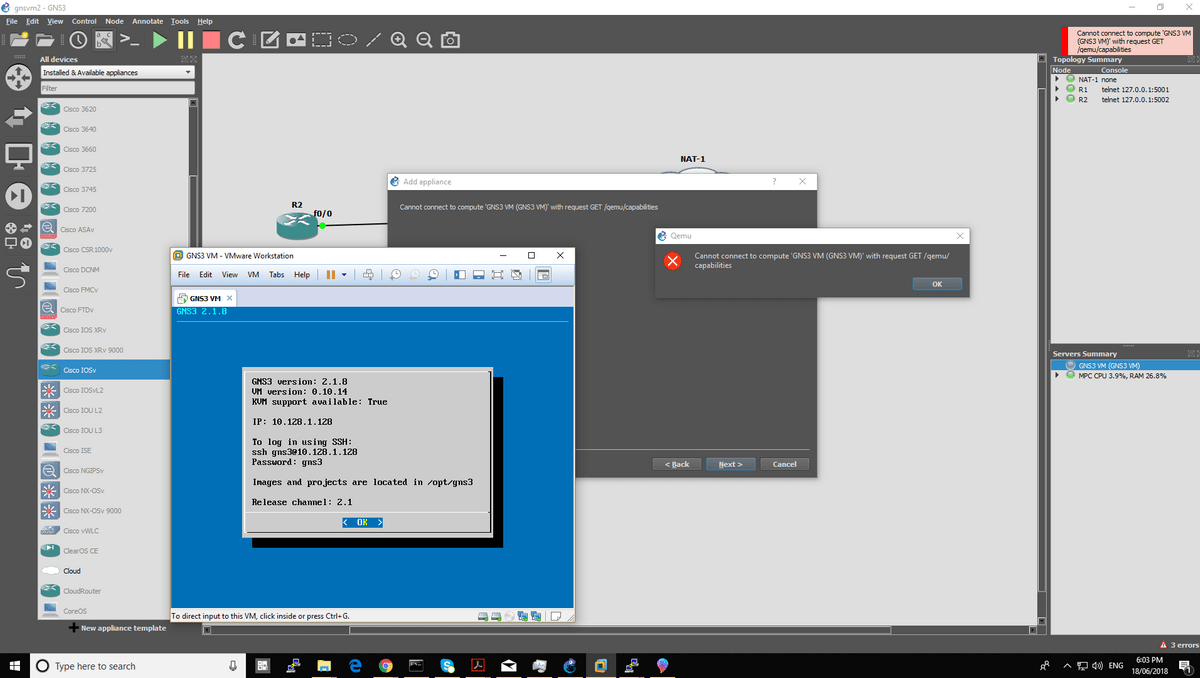Expand the R1 node in Topology Summary
This screenshot has height=678, width=1200.
[x=1056, y=89]
